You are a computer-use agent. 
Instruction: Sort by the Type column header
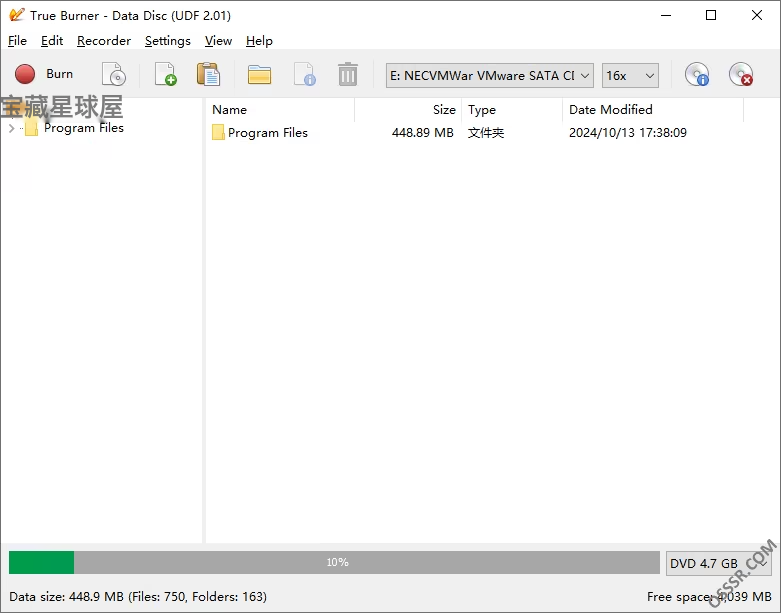[512, 110]
